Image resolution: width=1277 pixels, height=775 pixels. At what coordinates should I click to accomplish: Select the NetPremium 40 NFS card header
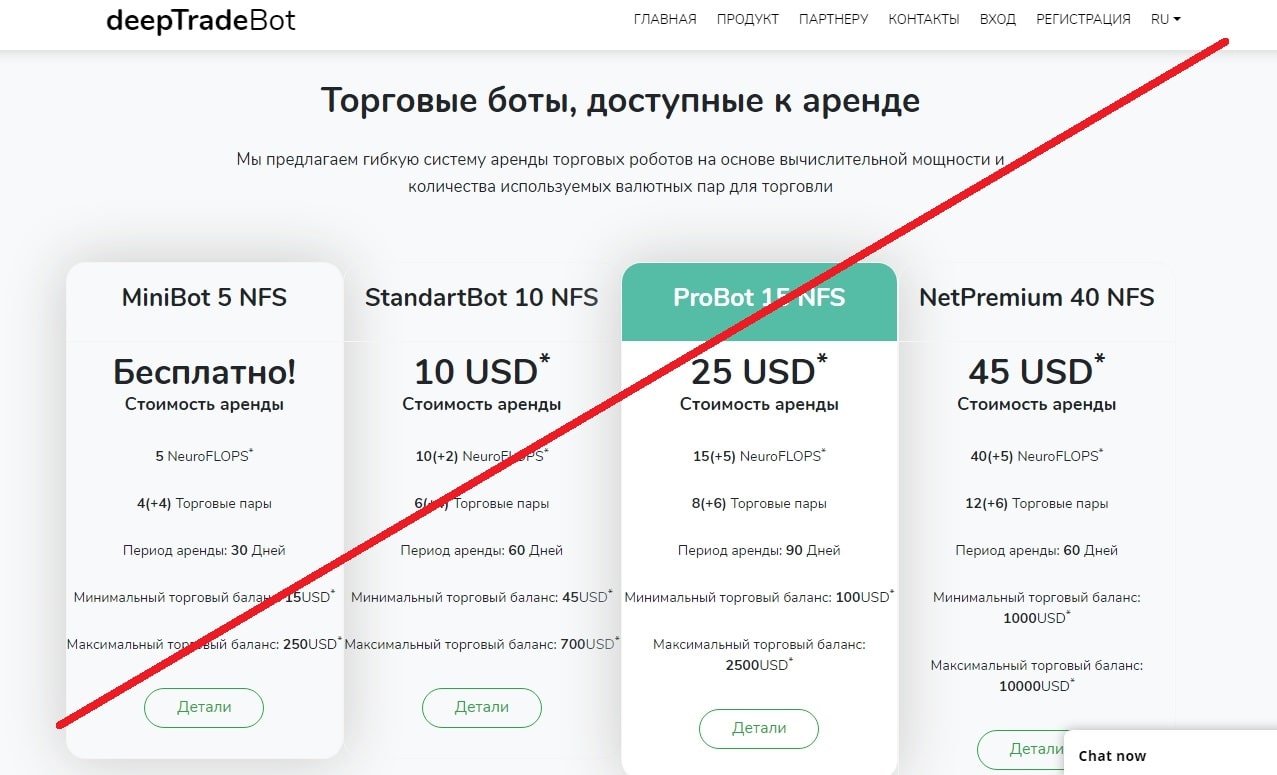(1036, 297)
